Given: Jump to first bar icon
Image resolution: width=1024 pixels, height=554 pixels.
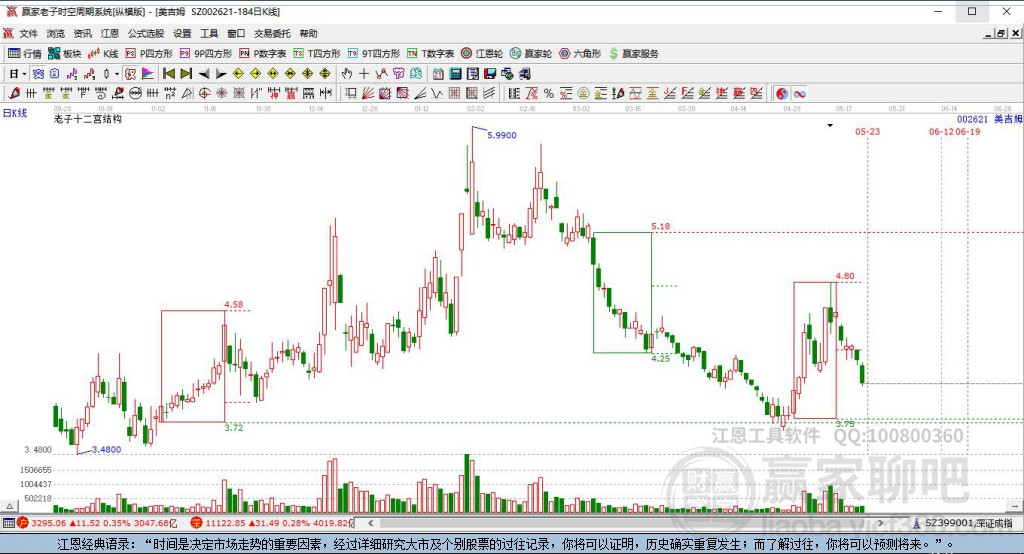Looking at the screenshot, I should click(x=169, y=74).
